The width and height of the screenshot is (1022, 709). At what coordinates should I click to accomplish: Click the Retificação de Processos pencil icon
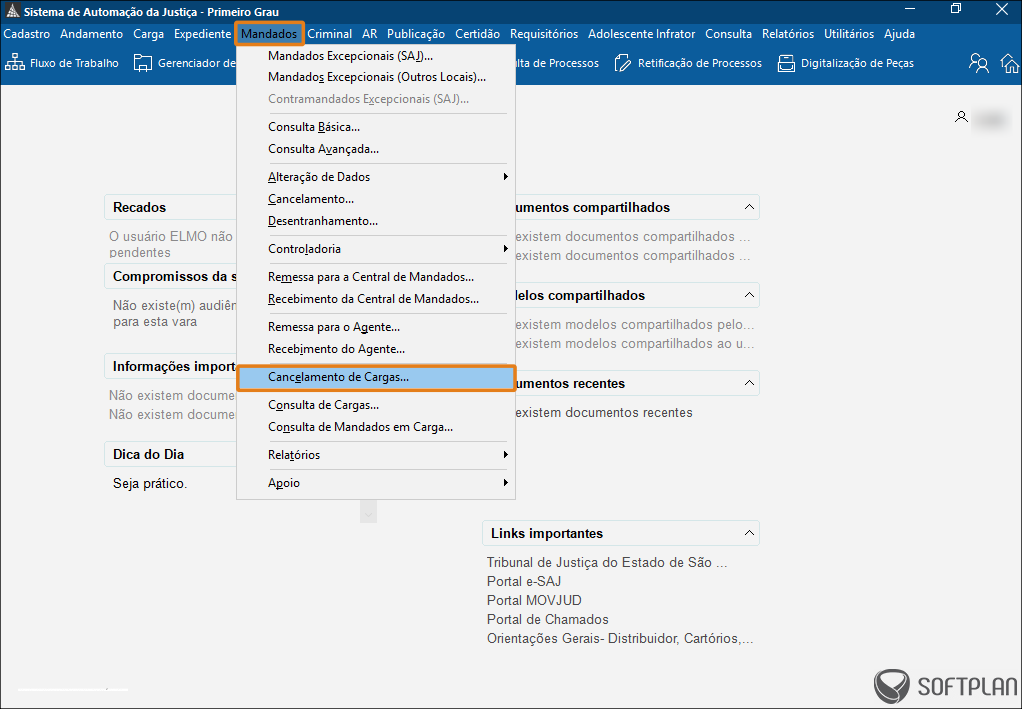624,63
